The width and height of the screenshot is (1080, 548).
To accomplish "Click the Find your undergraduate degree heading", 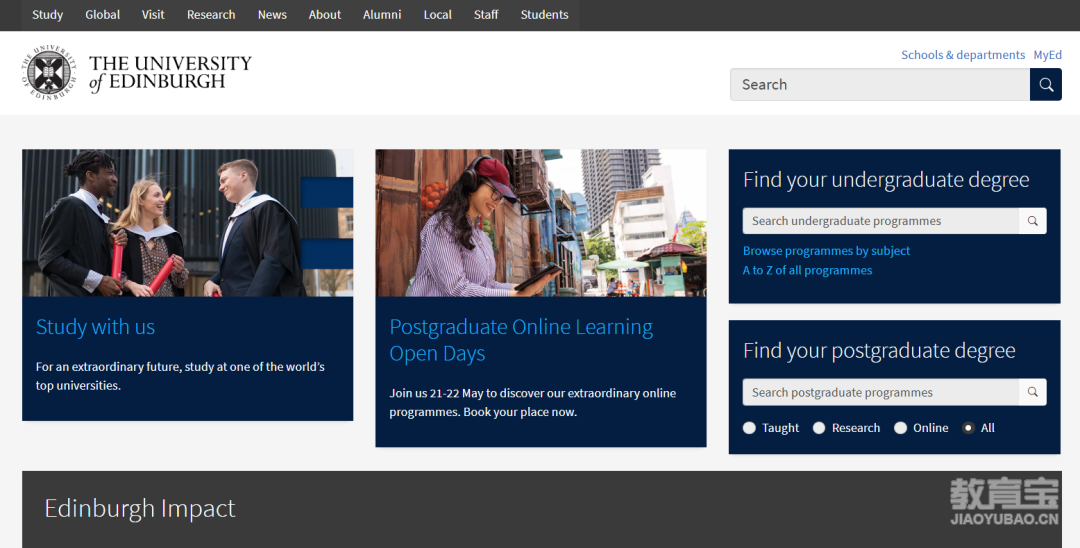I will point(886,180).
